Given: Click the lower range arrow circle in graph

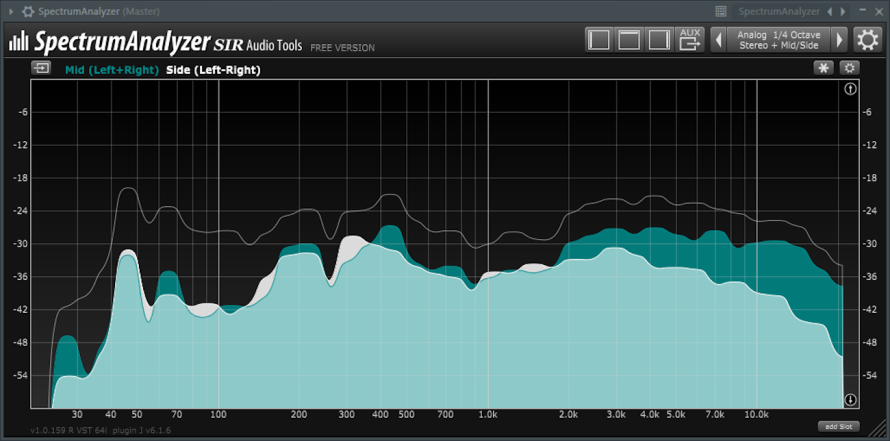Looking at the screenshot, I should pyautogui.click(x=850, y=400).
